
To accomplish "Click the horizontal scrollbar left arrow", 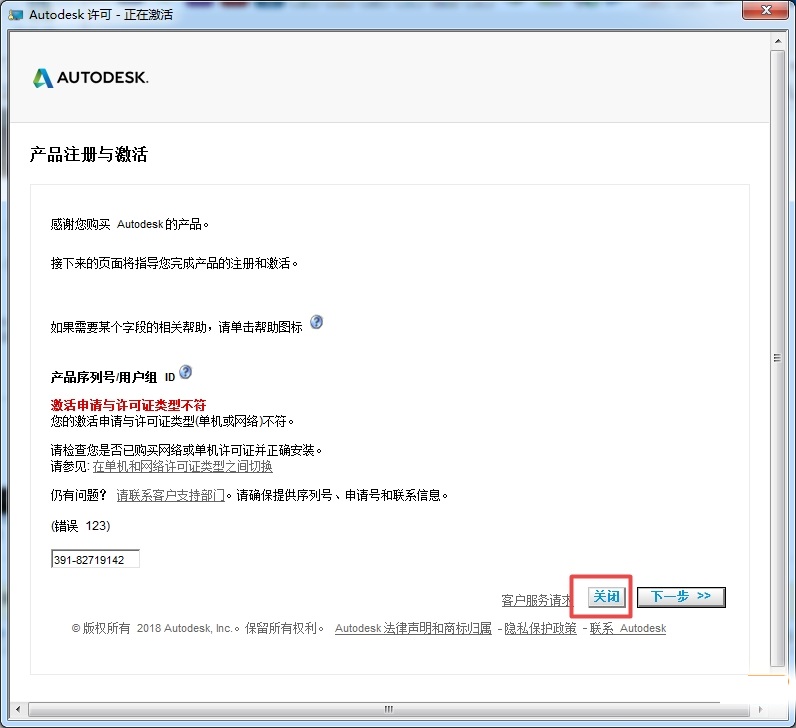I will (18, 709).
